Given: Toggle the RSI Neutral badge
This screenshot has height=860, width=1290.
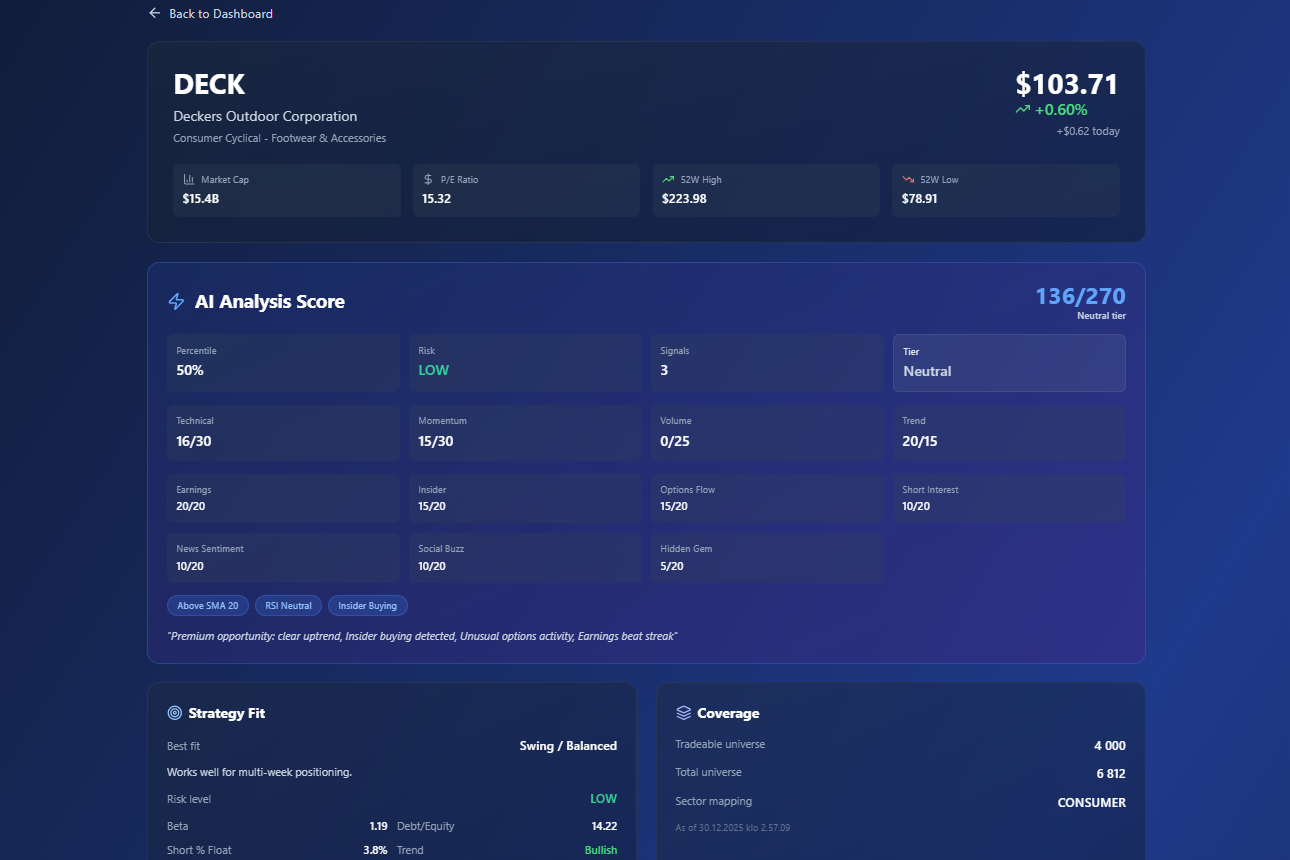Looking at the screenshot, I should point(288,605).
